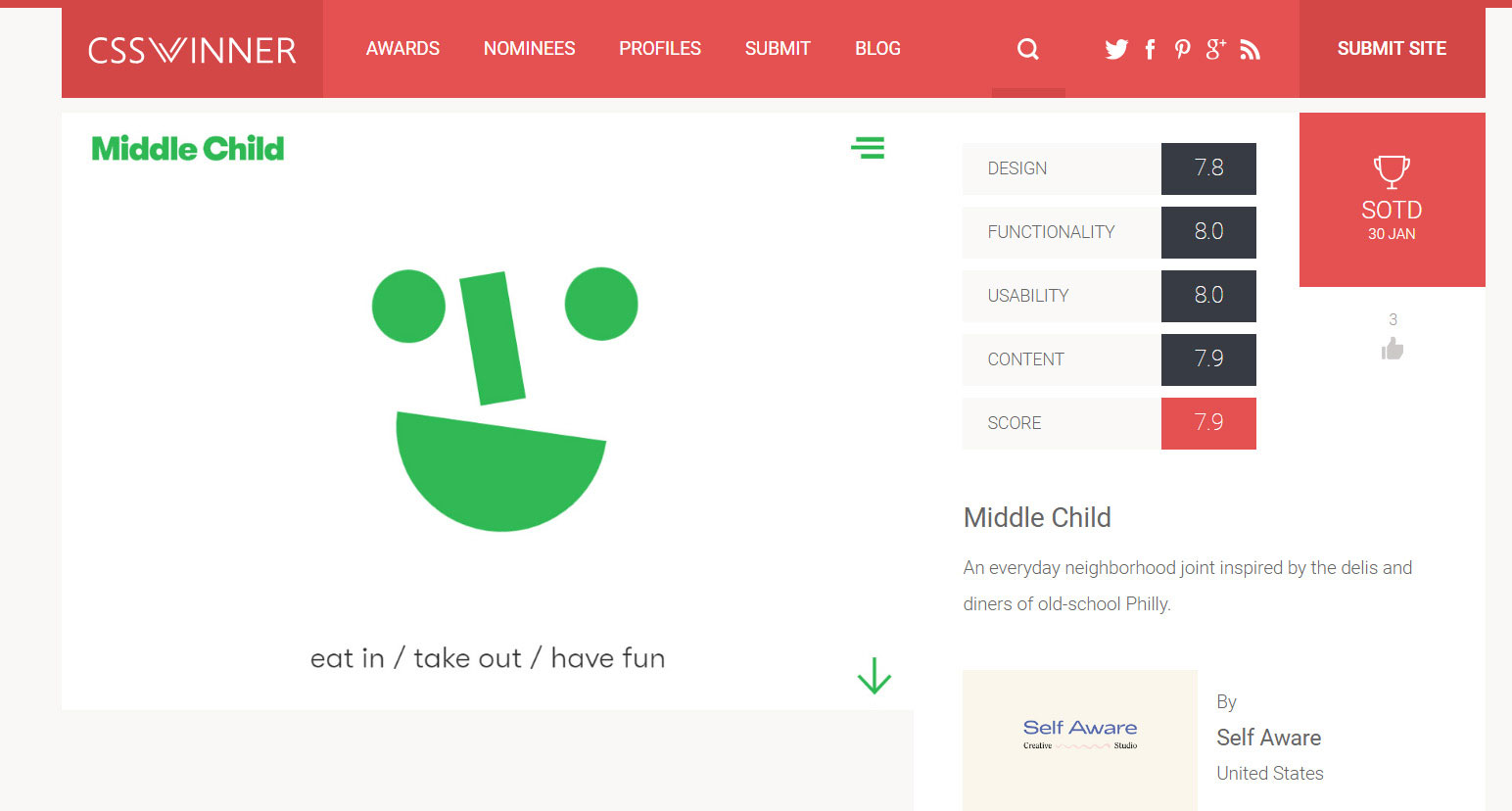The width and height of the screenshot is (1512, 811).
Task: Open the green hamburger menu icon
Action: tap(868, 148)
